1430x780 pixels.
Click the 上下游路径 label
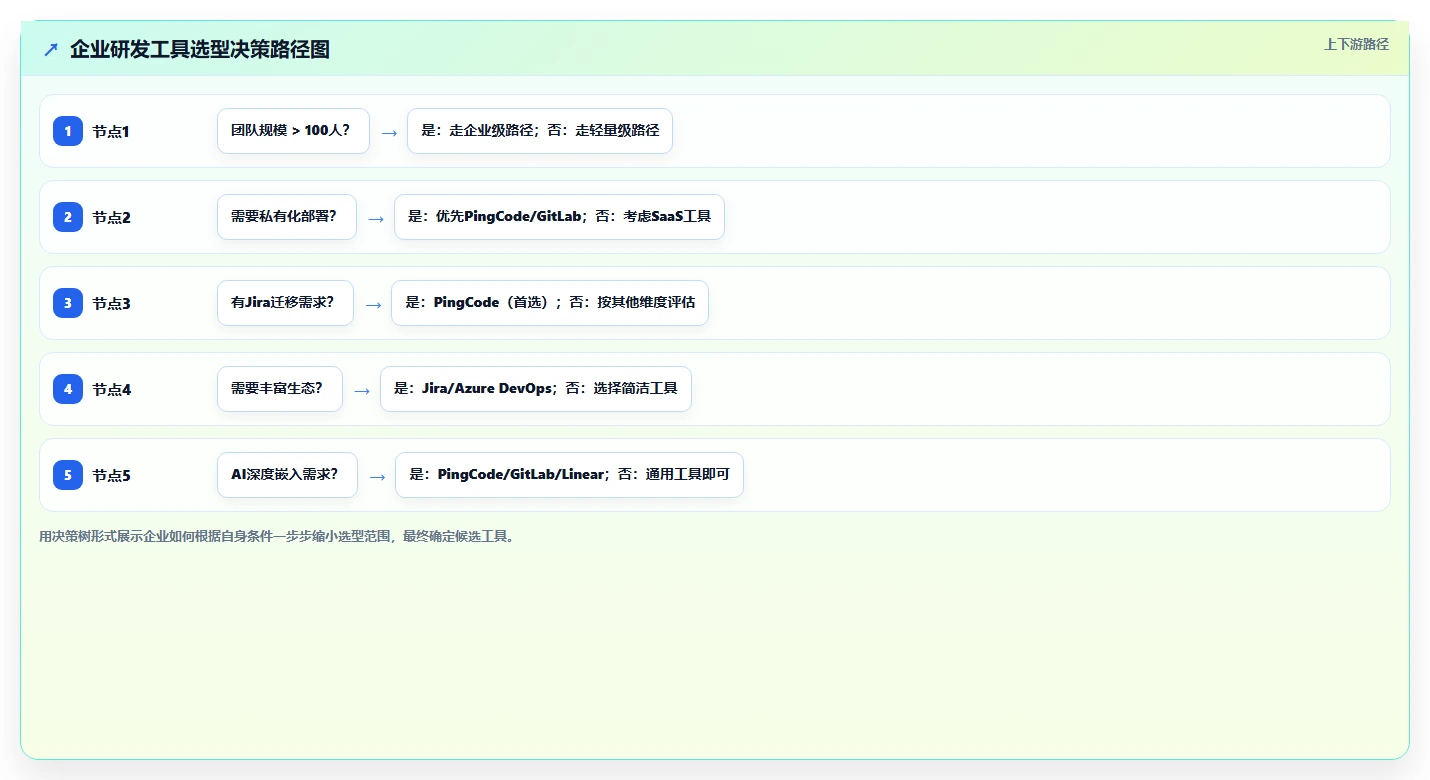pos(1356,44)
